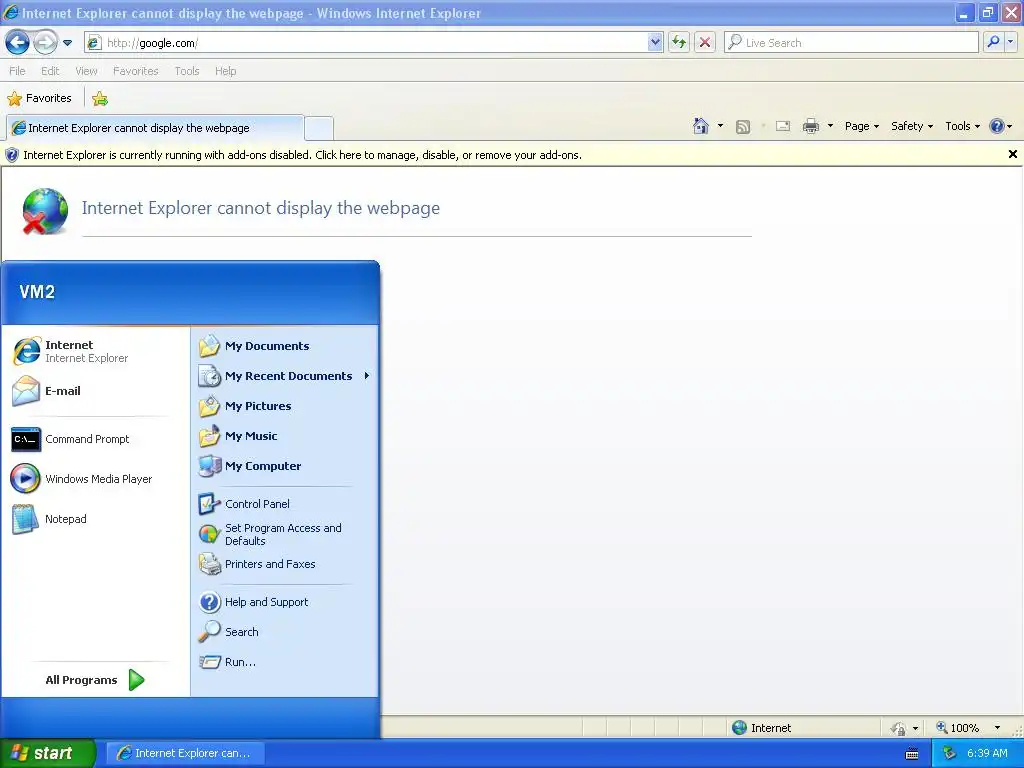
Task: Click inside the Live Search box
Action: pos(852,43)
